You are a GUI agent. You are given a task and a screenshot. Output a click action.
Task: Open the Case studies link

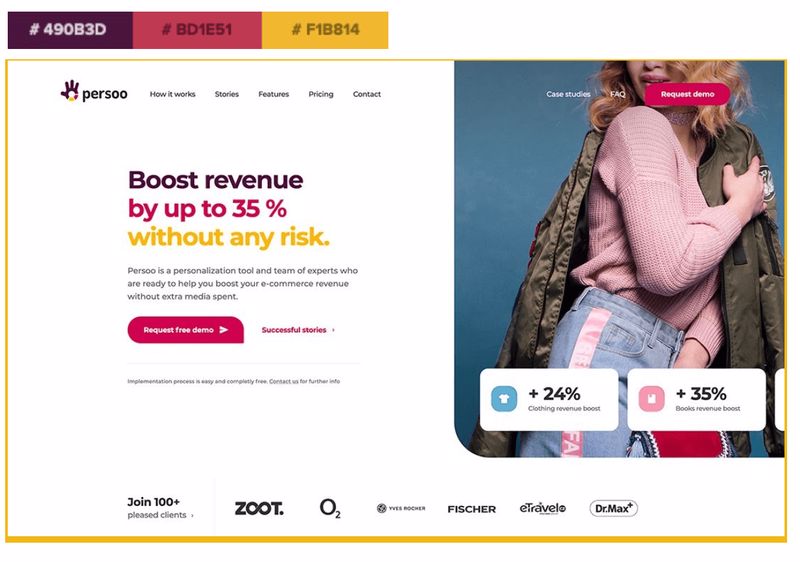point(568,94)
